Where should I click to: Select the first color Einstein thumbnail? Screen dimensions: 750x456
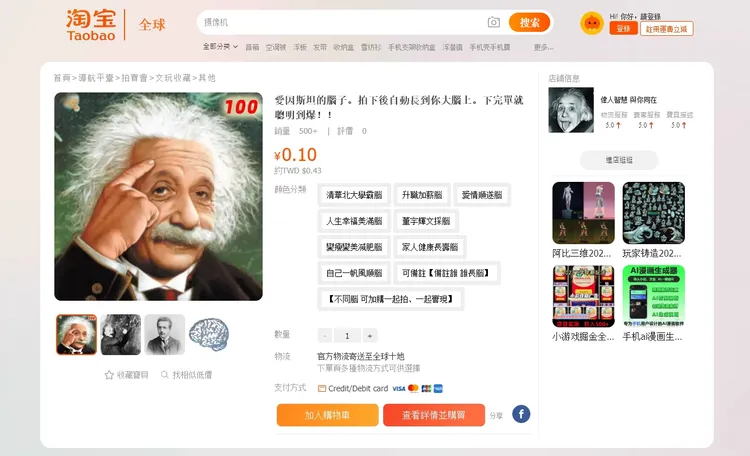pos(77,334)
